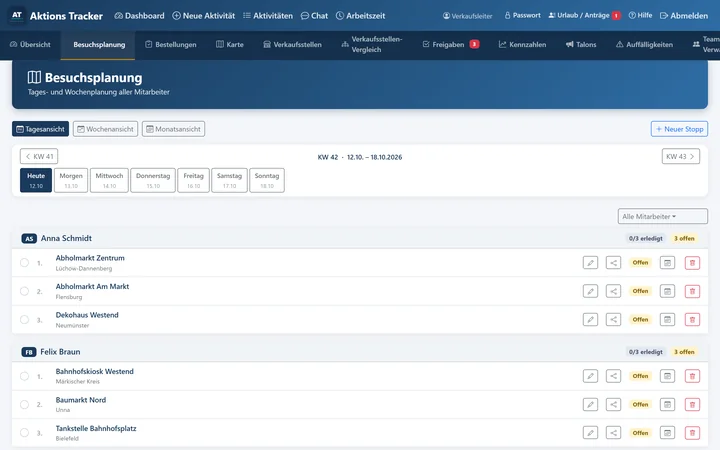Create a Neue Aktivität

pos(203,16)
